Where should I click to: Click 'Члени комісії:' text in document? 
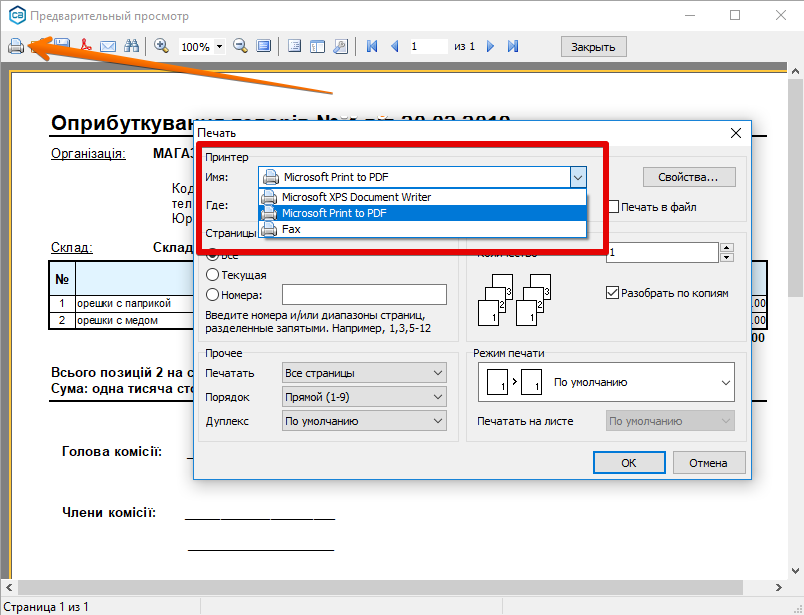(x=109, y=512)
